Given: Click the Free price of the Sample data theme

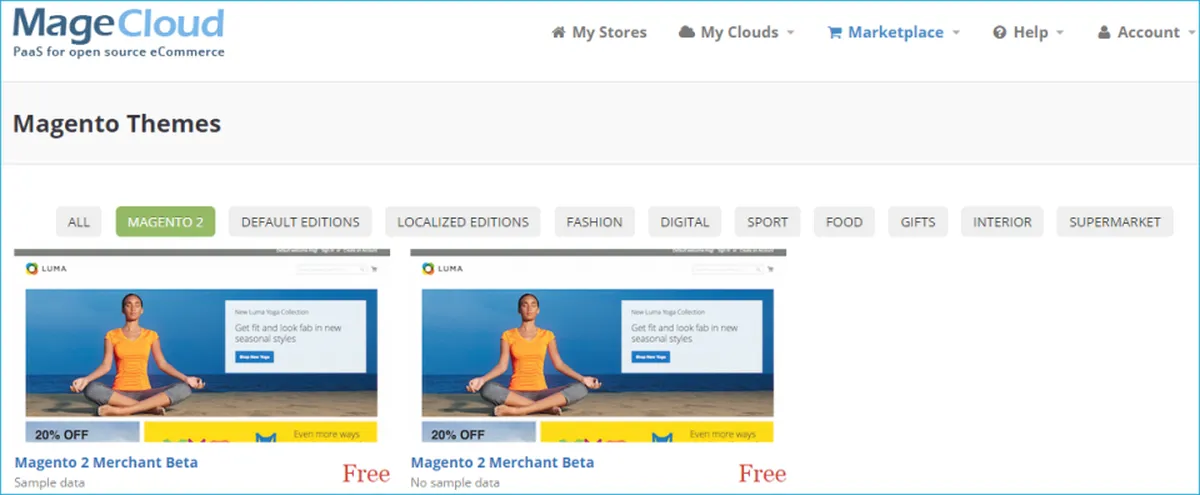Looking at the screenshot, I should click(366, 473).
